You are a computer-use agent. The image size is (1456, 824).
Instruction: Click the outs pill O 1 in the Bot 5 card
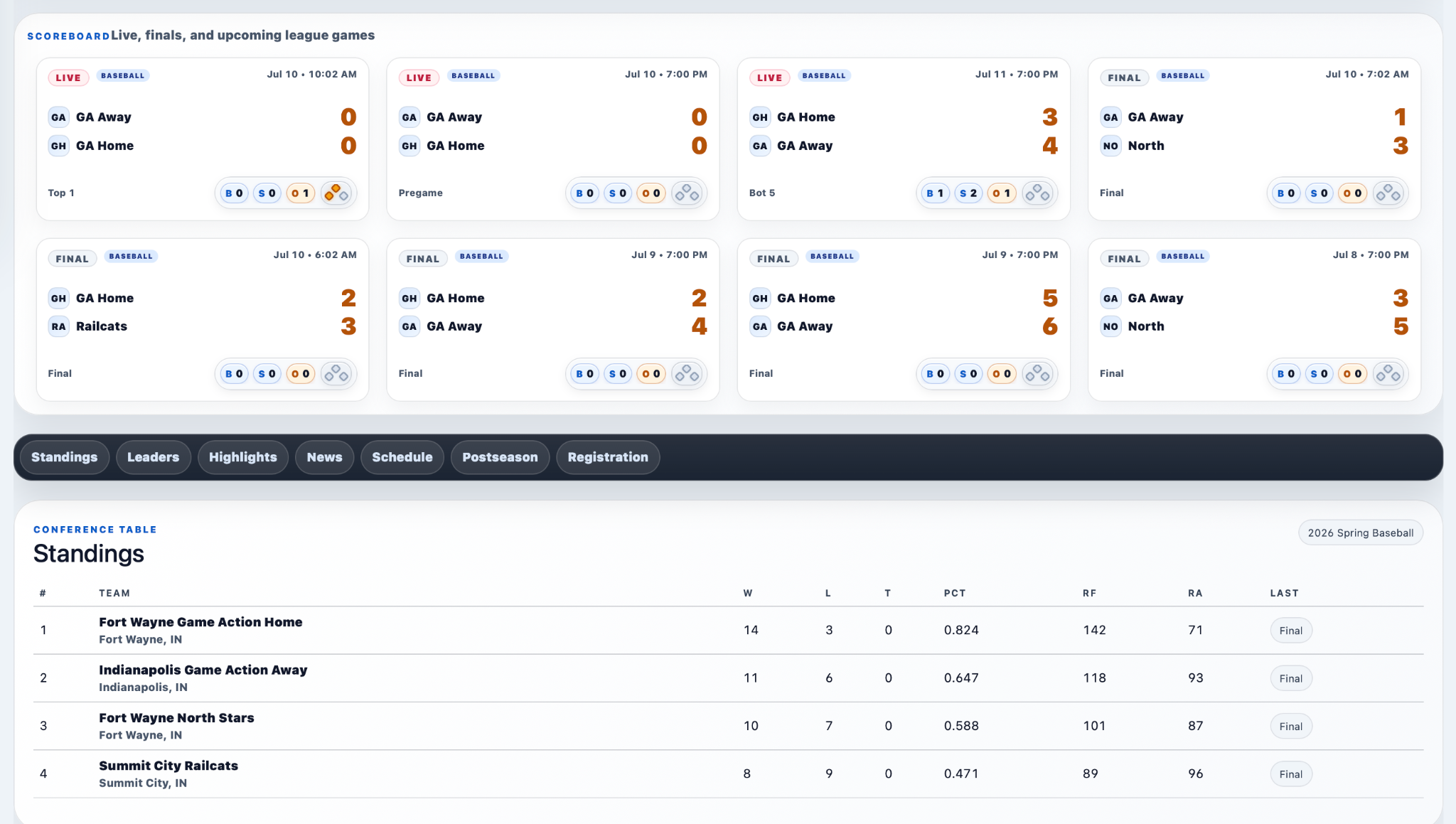tap(1002, 193)
